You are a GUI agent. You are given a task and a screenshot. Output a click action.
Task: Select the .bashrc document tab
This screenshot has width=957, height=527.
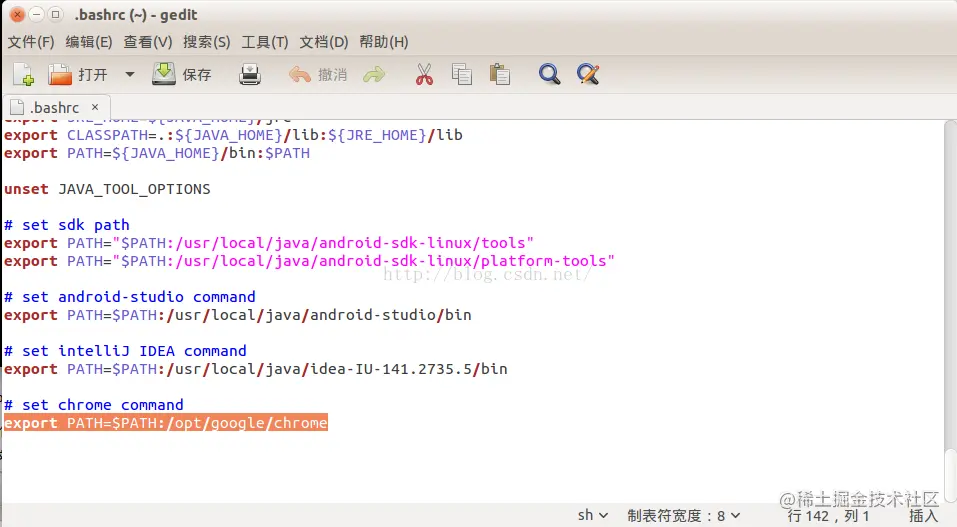[56, 107]
